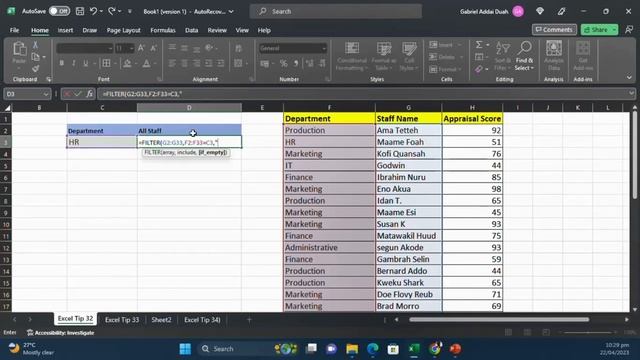Viewport: 640px width, 360px height.
Task: Open the Comments pane button
Action: pyautogui.click(x=554, y=29)
